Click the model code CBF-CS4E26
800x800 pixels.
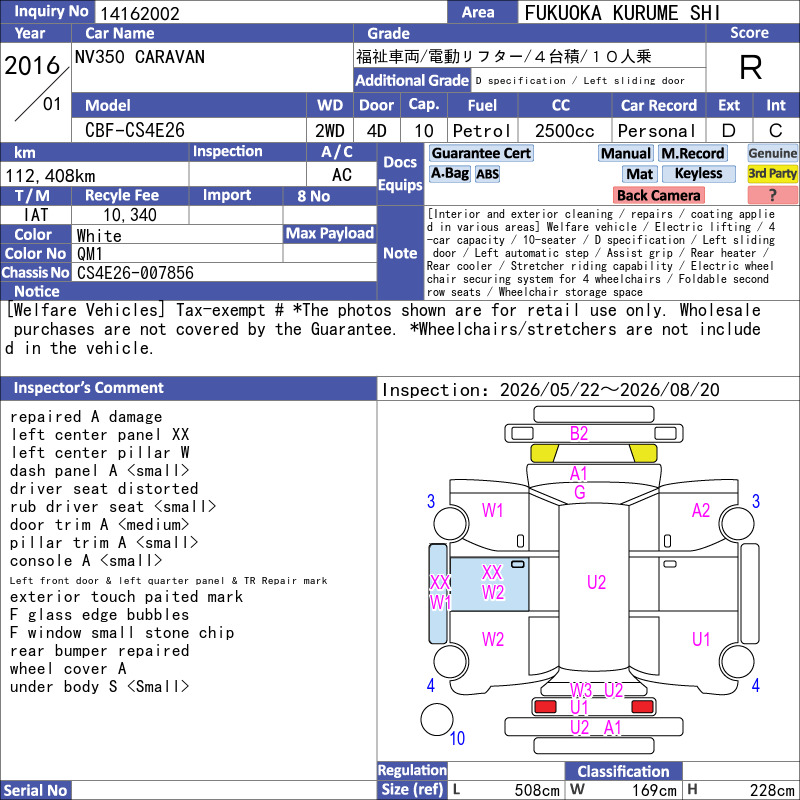[135, 130]
